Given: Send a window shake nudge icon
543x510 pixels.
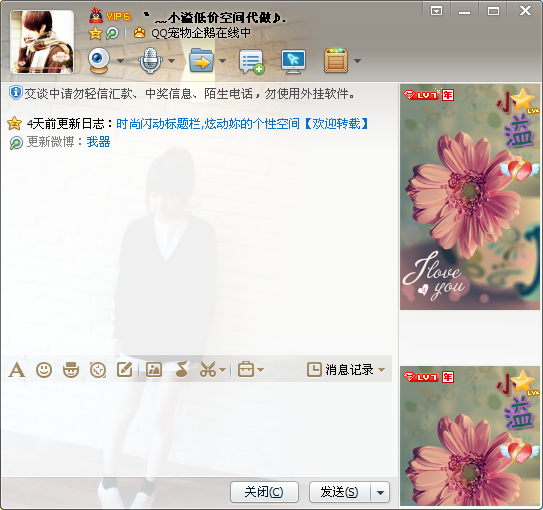Looking at the screenshot, I should tap(98, 370).
